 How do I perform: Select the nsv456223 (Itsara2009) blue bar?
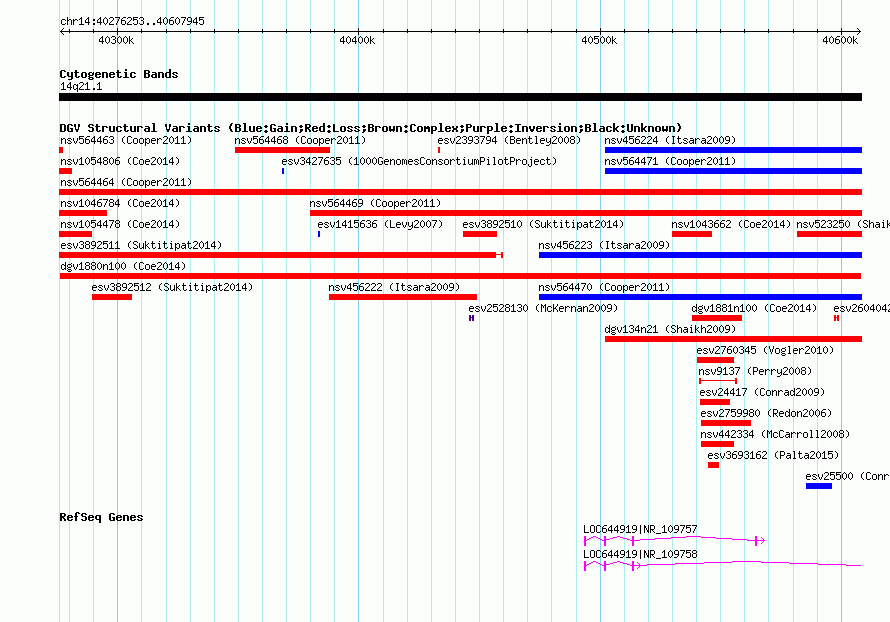700,255
